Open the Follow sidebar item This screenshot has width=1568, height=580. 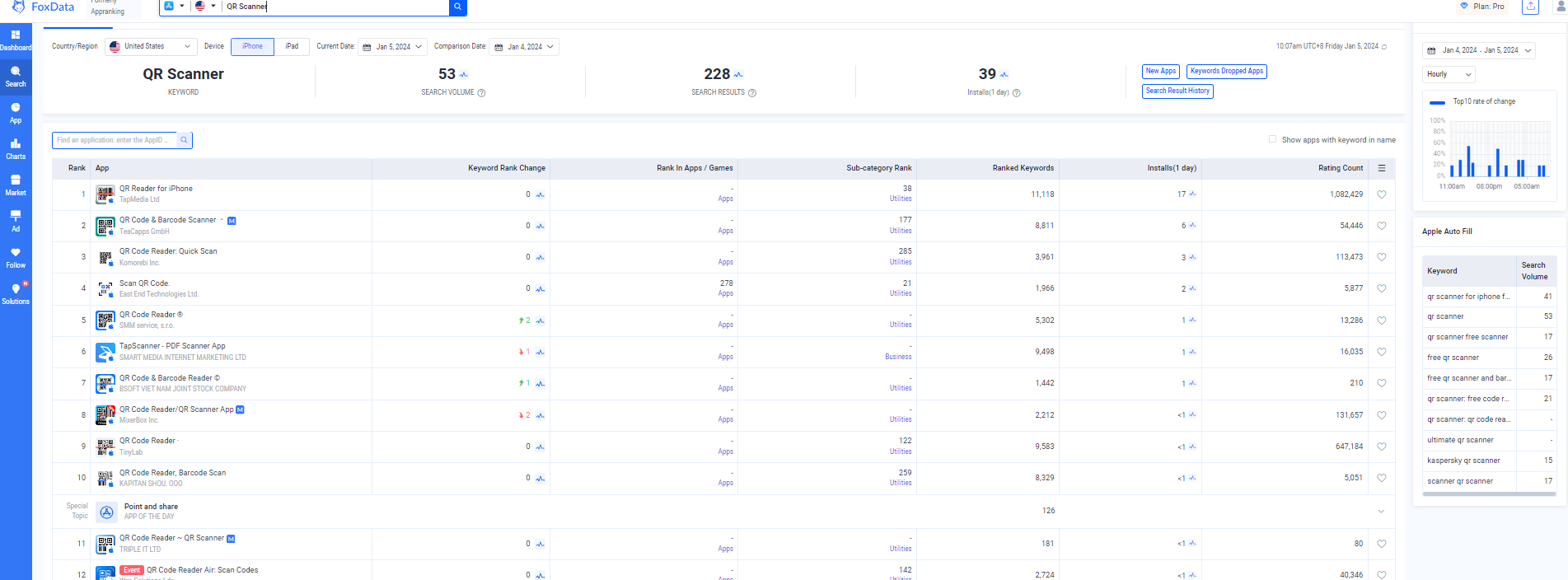pyautogui.click(x=16, y=258)
